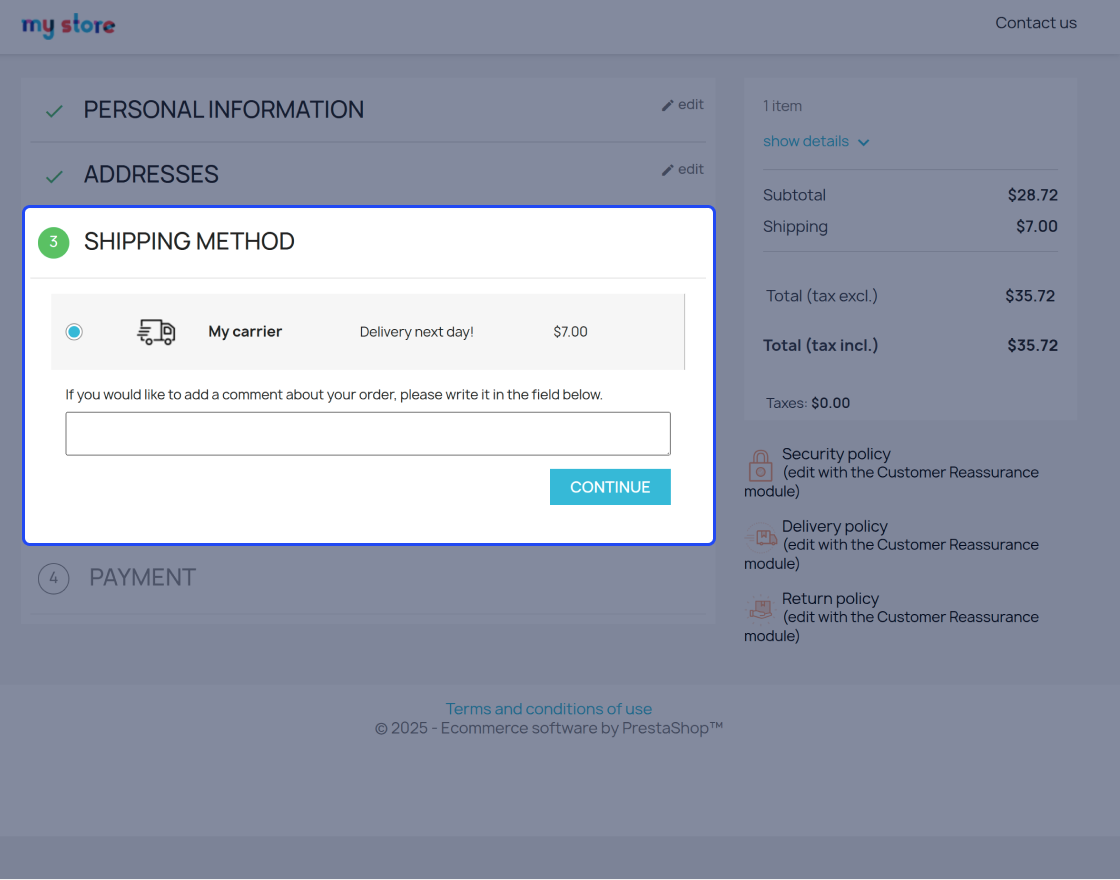The width and height of the screenshot is (1120, 880).
Task: Click the Security policy lock icon
Action: click(x=760, y=465)
